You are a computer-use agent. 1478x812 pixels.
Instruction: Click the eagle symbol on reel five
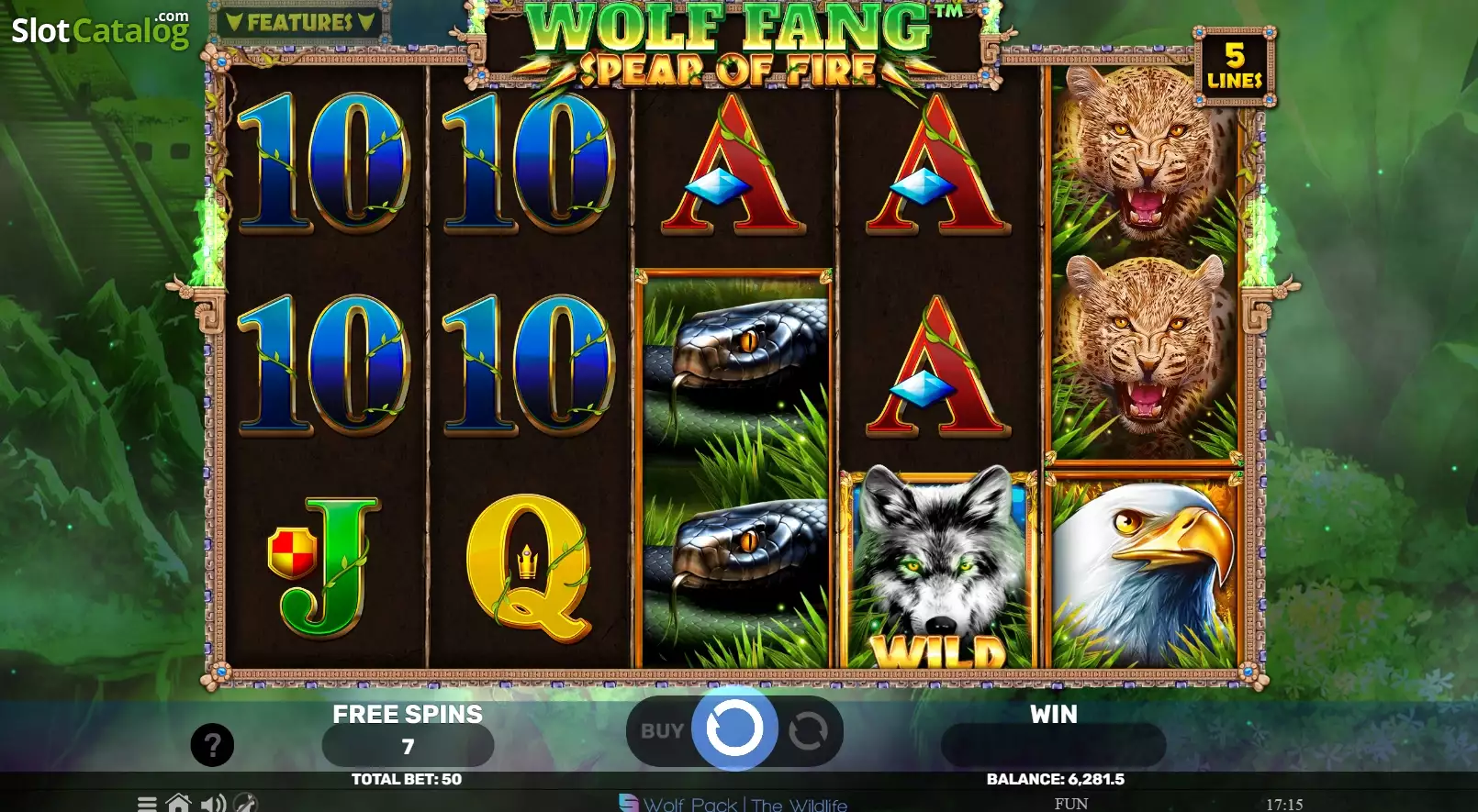(1144, 570)
